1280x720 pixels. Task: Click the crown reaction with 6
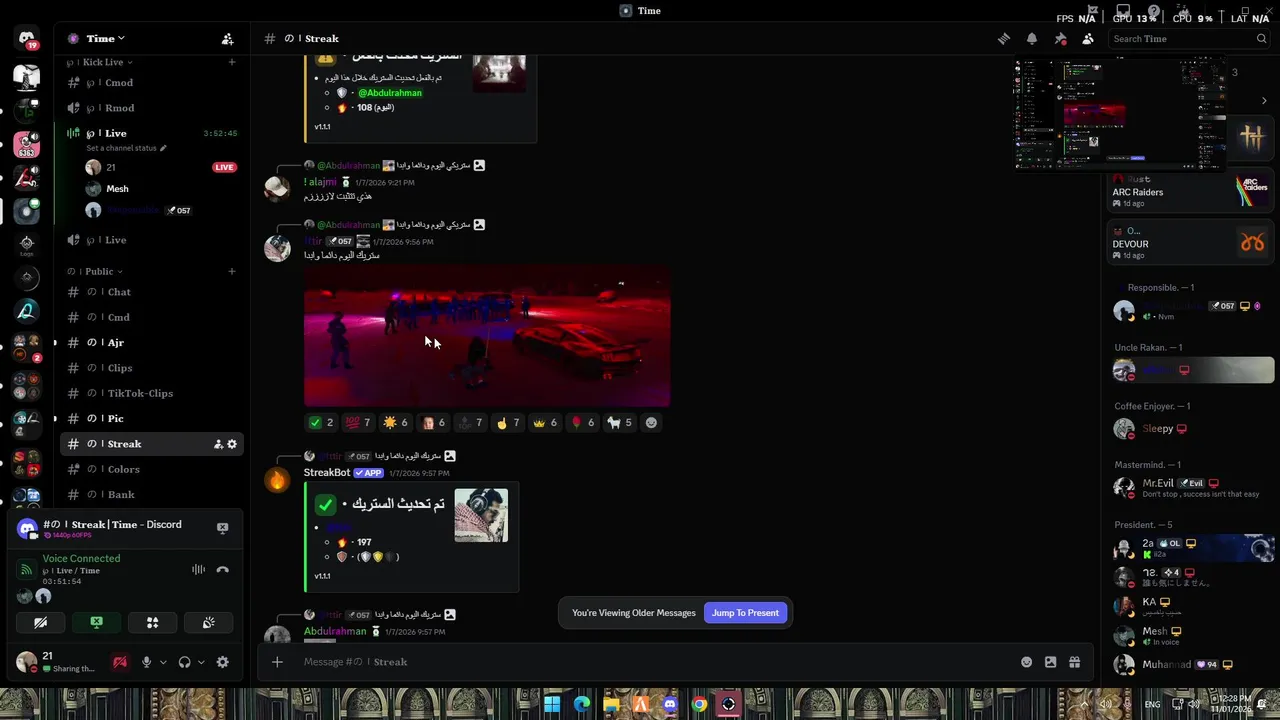pyautogui.click(x=545, y=423)
